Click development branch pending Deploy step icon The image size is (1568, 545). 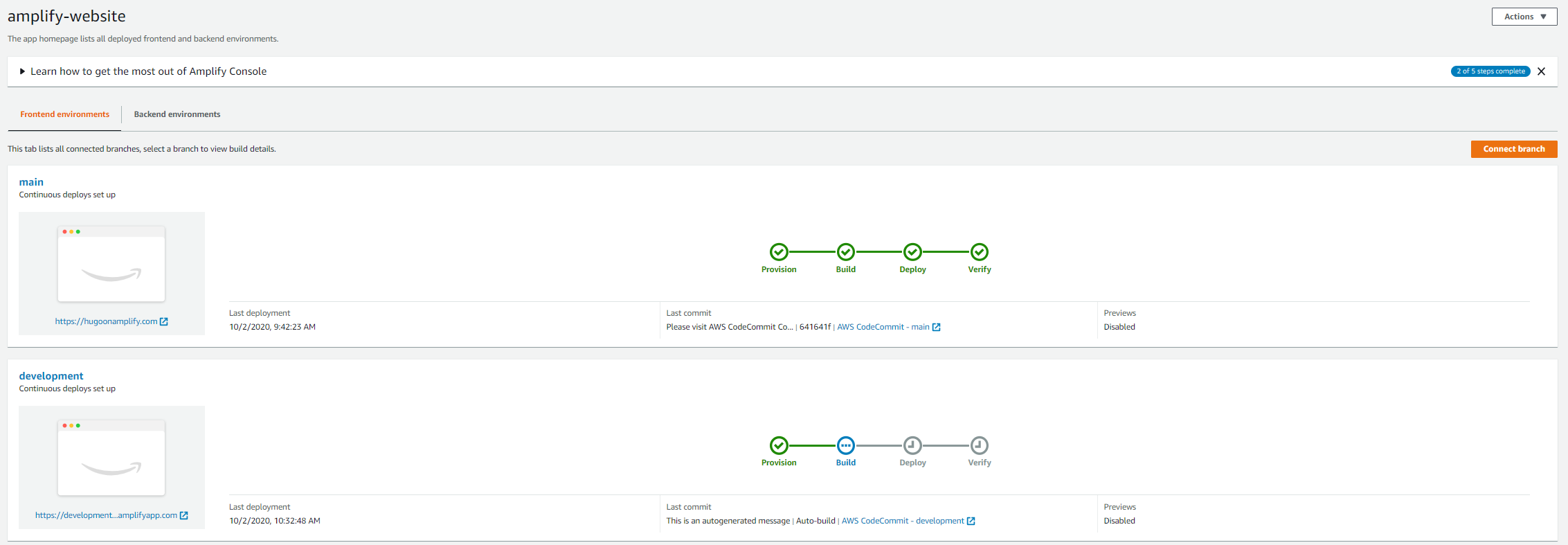click(912, 445)
